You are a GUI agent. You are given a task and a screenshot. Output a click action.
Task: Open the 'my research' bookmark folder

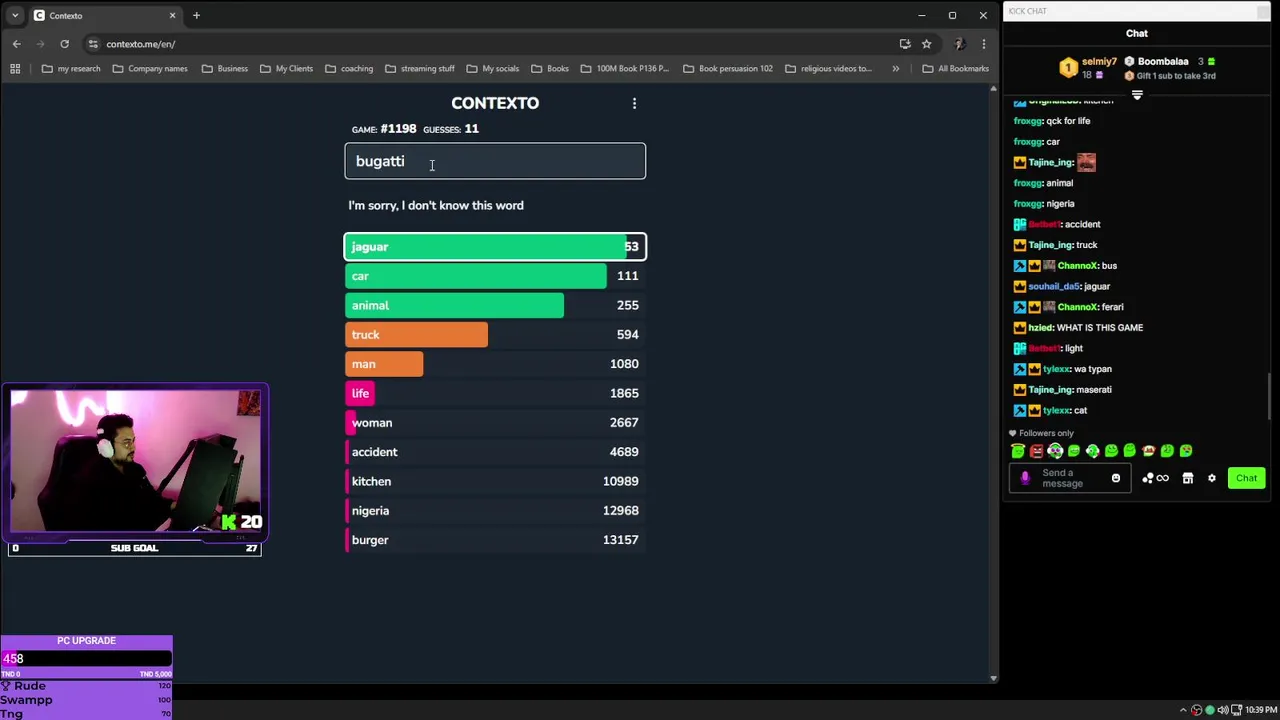(x=71, y=68)
